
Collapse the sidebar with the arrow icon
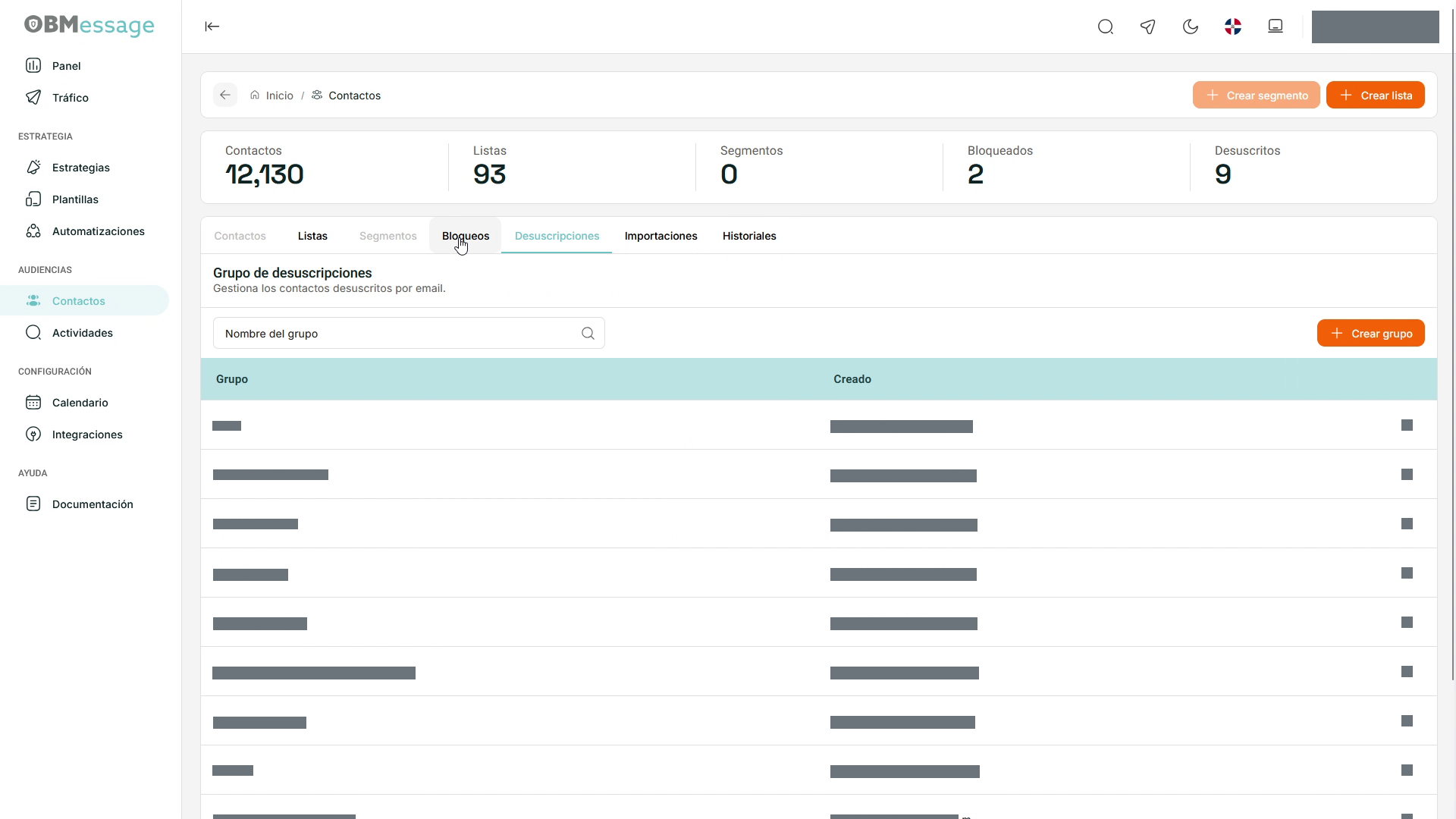click(212, 27)
